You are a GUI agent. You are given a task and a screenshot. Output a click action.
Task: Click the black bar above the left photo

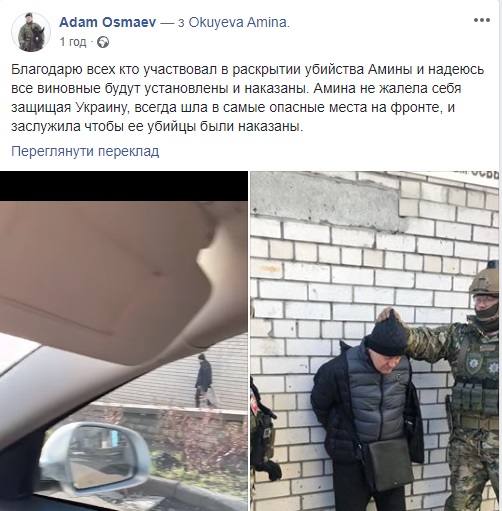click(124, 186)
